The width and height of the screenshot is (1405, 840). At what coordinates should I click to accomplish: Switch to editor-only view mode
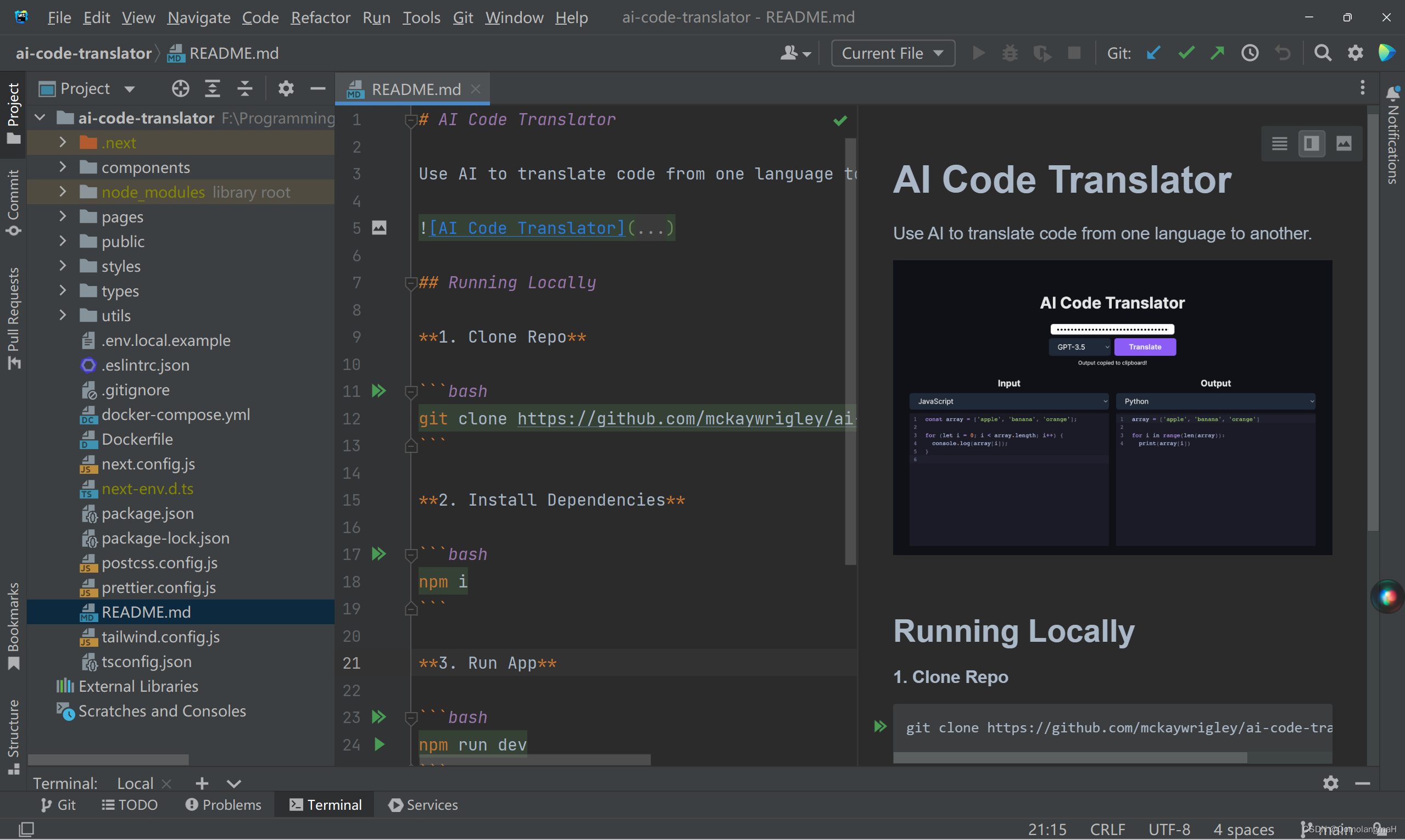[1279, 143]
